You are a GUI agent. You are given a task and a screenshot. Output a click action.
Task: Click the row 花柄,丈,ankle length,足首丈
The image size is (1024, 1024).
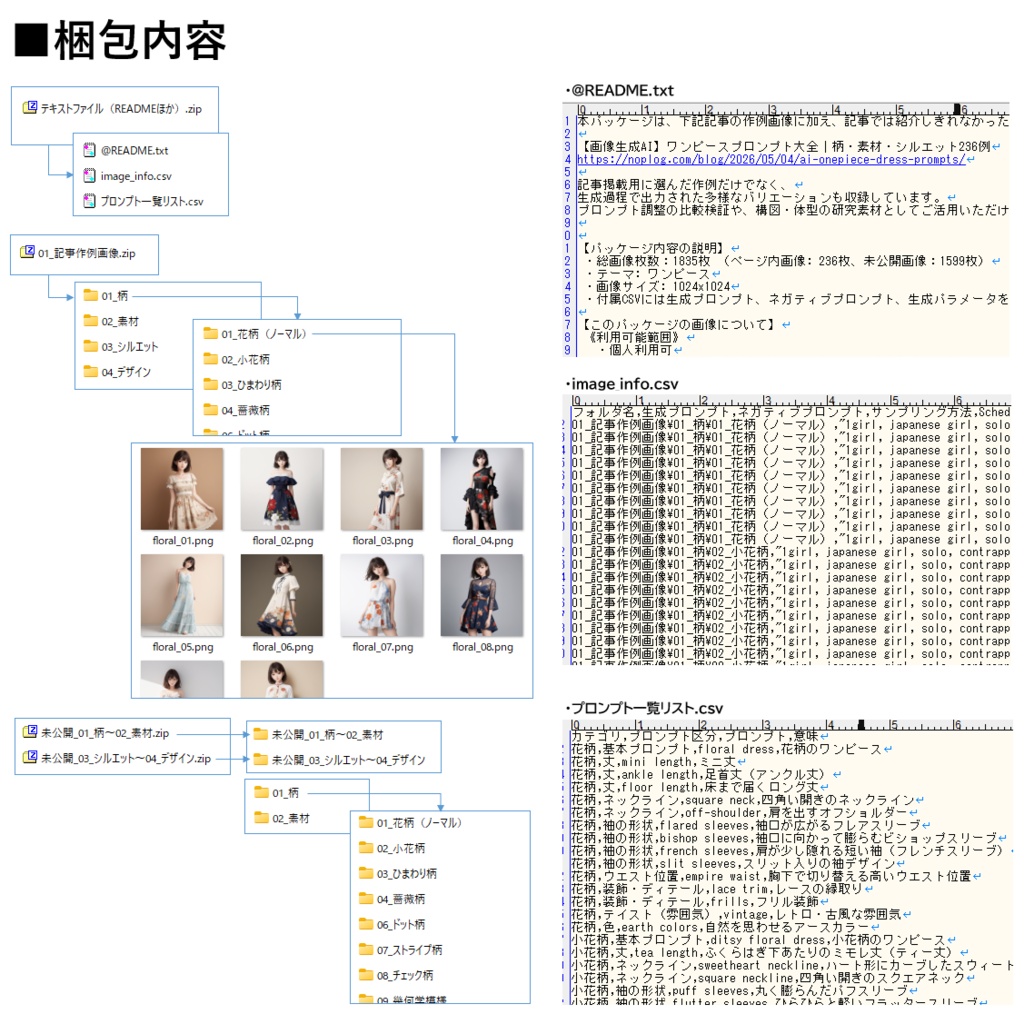click(x=706, y=775)
